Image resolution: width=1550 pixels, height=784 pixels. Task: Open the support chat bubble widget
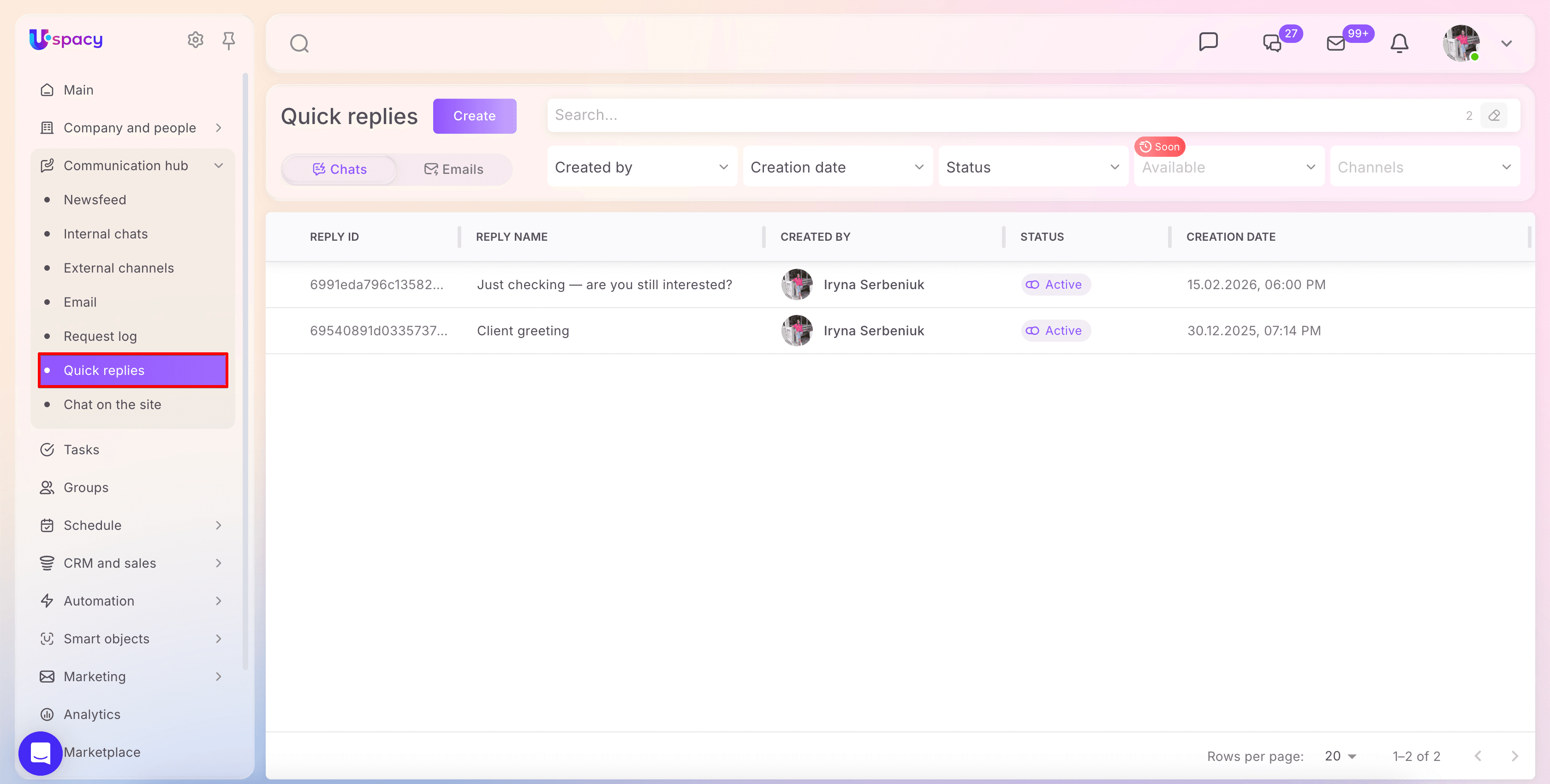40,753
